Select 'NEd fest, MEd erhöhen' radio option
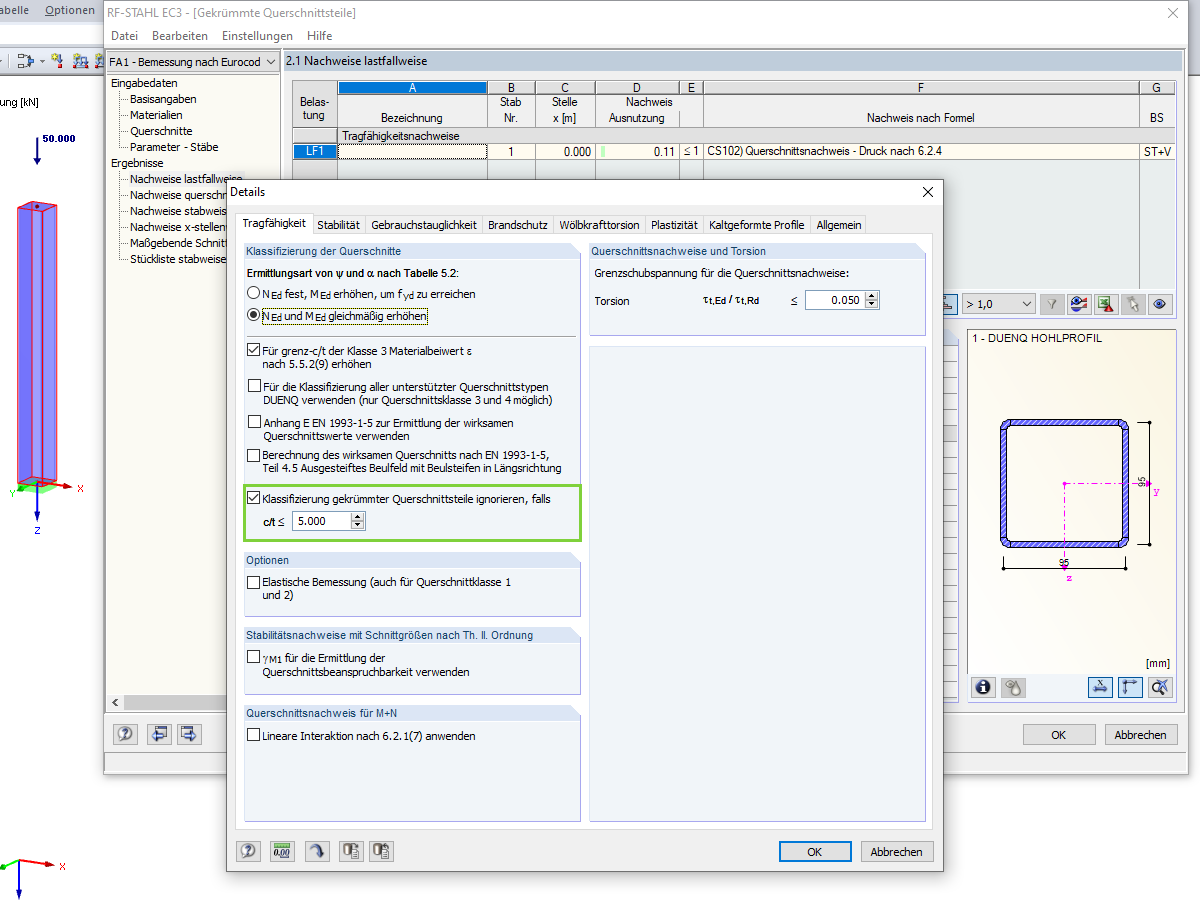Screen dimensions: 1200x900 tap(253, 294)
